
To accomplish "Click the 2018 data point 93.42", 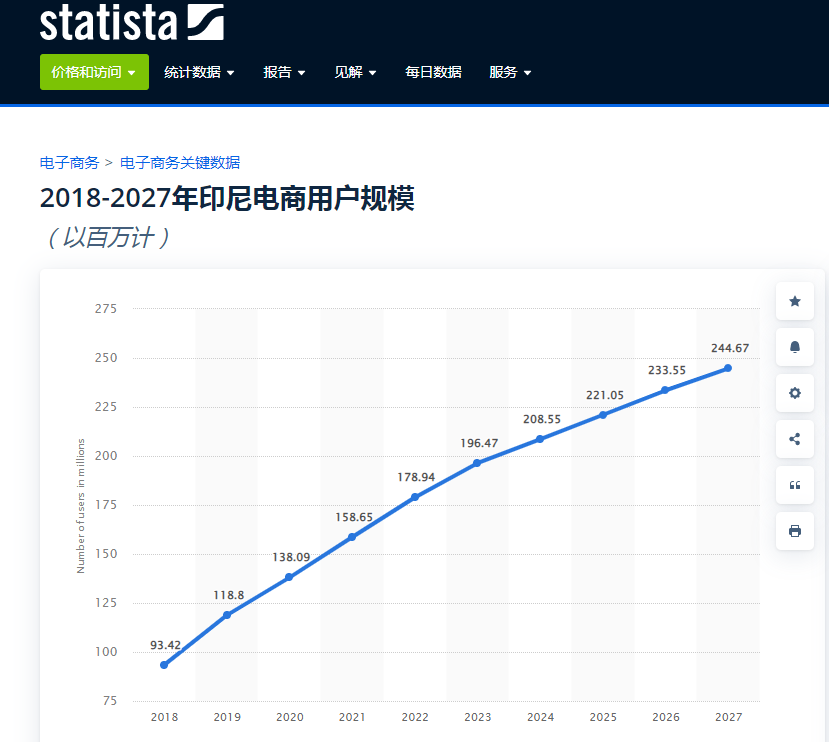I will (164, 665).
